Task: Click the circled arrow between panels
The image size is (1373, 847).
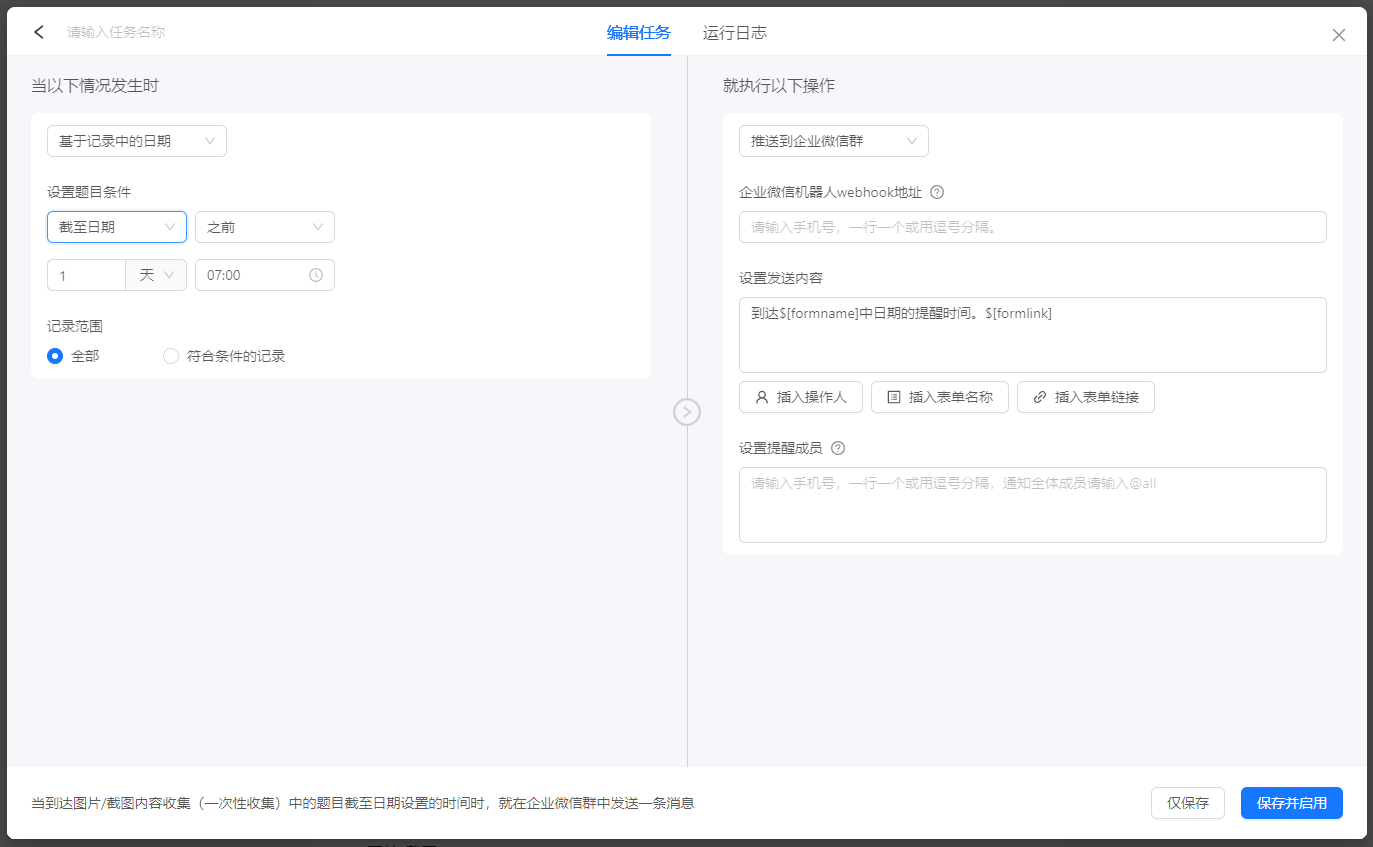Action: coord(687,411)
